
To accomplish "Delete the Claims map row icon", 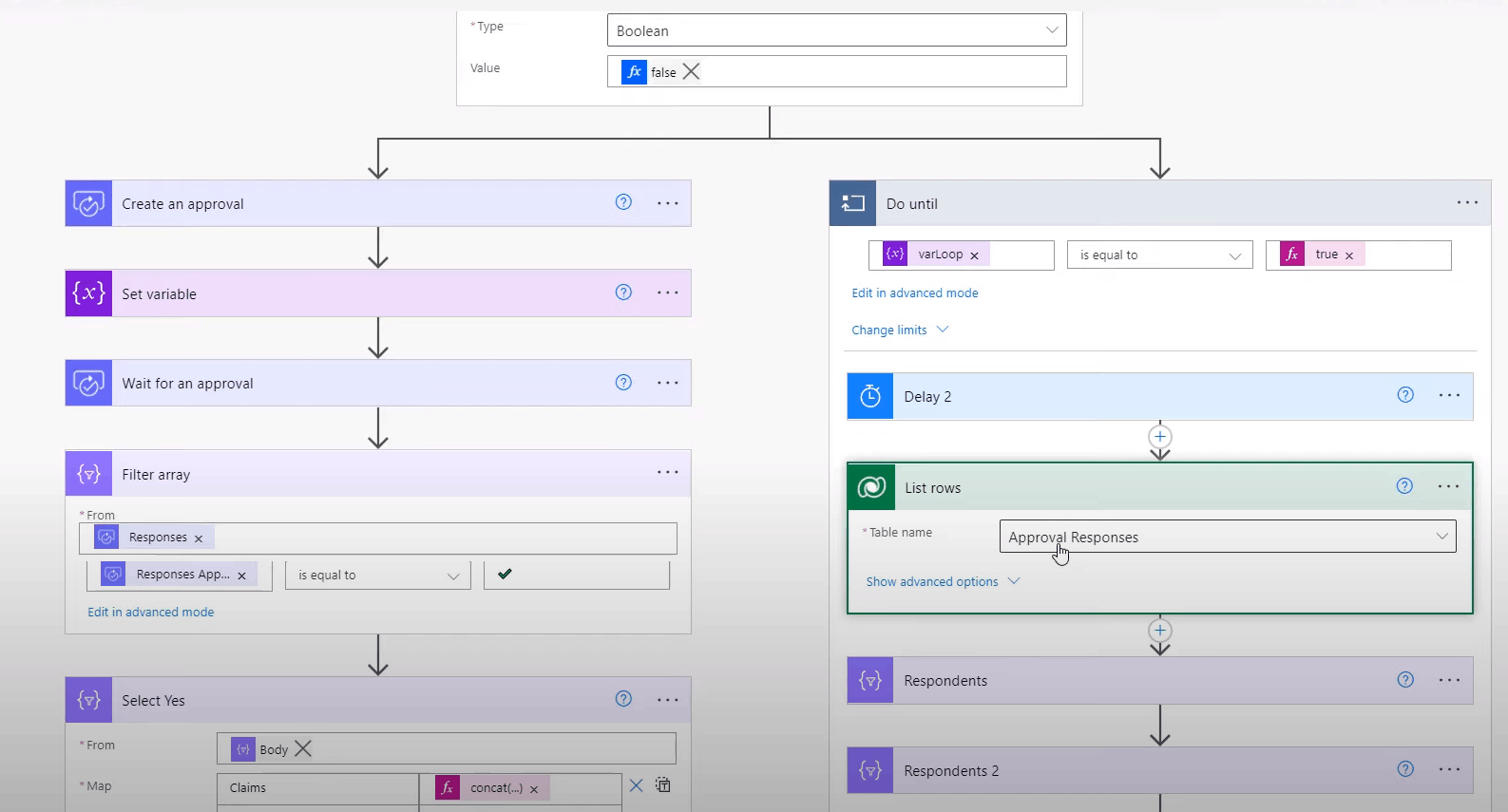I will click(636, 785).
